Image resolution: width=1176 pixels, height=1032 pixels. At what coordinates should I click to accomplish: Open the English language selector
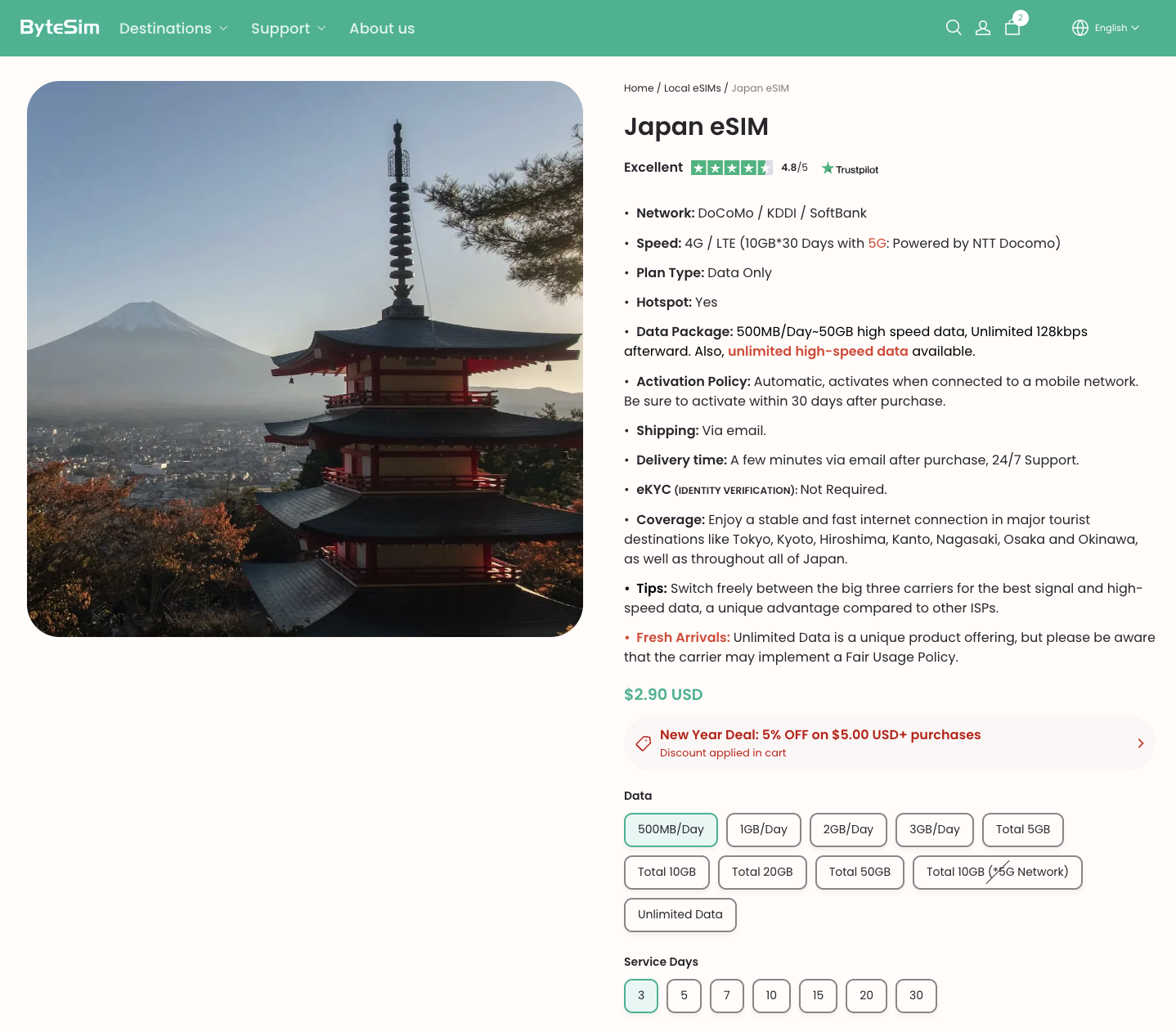(x=1116, y=28)
